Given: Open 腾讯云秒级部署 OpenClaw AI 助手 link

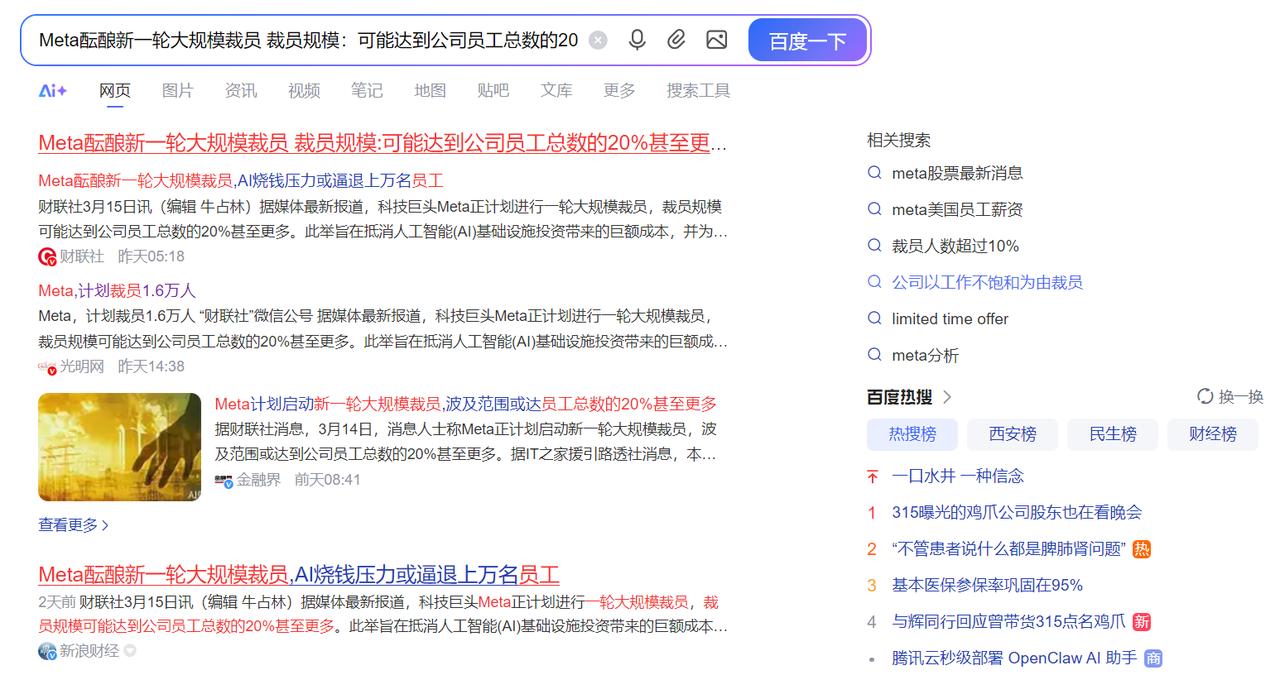Looking at the screenshot, I should click(x=1014, y=658).
